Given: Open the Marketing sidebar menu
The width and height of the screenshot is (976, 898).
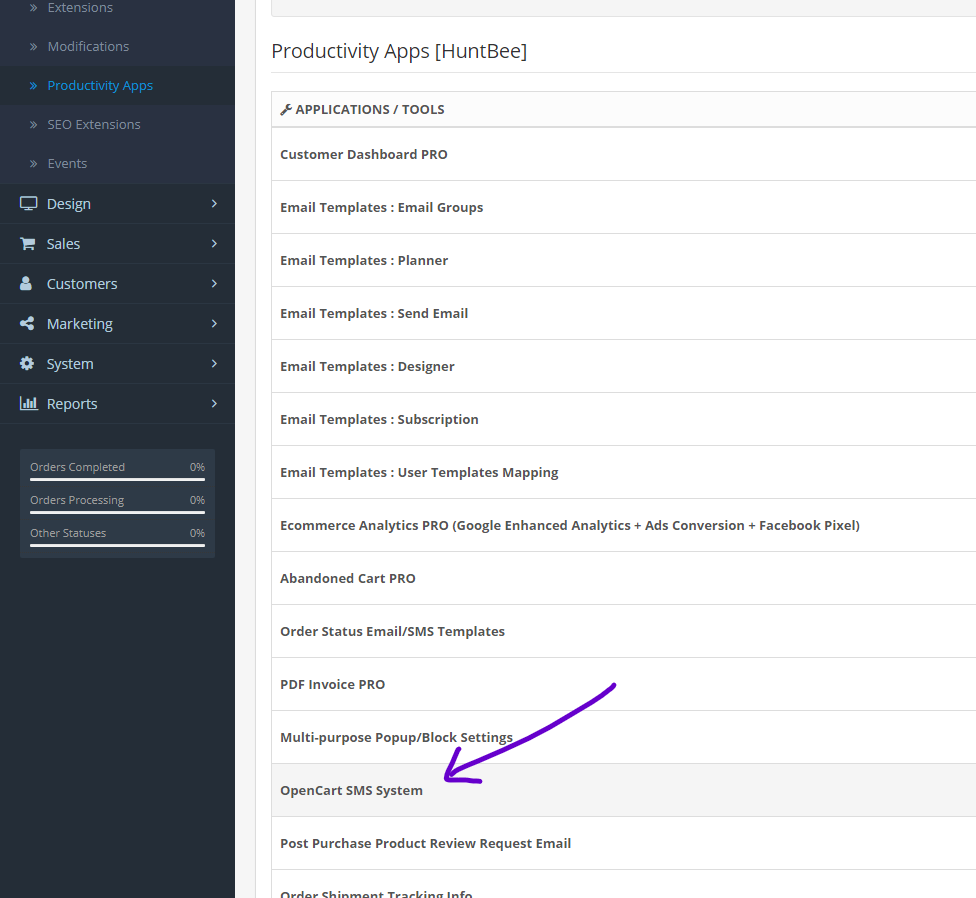Looking at the screenshot, I should click(117, 323).
